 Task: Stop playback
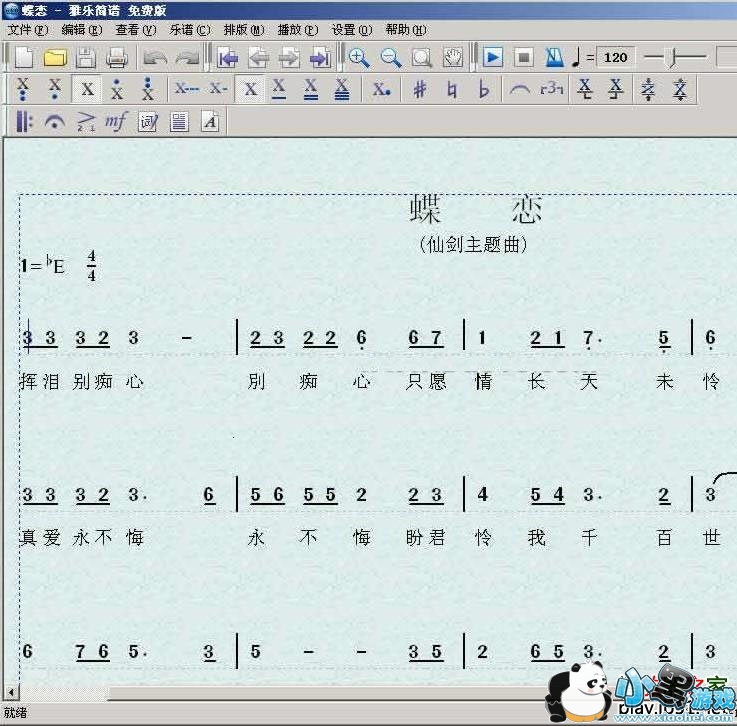524,58
